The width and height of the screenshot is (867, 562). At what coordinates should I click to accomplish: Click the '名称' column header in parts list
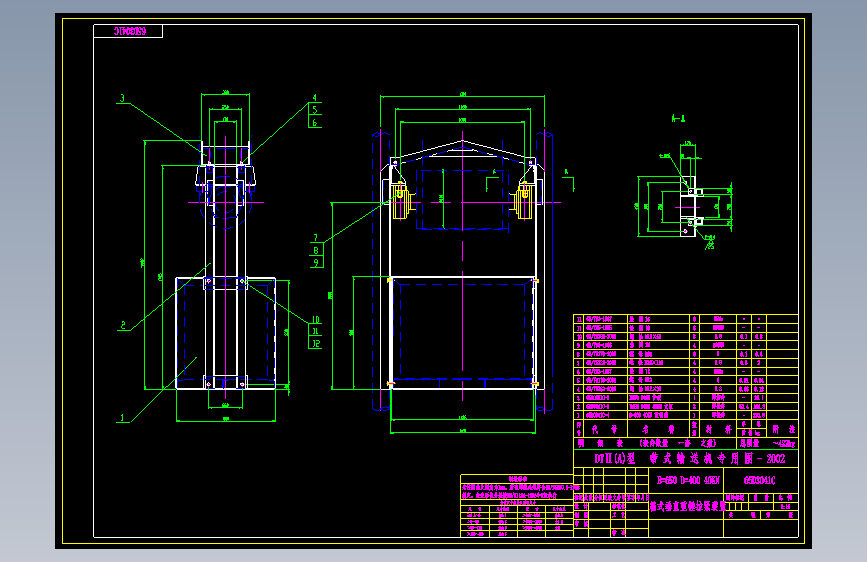pyautogui.click(x=658, y=429)
